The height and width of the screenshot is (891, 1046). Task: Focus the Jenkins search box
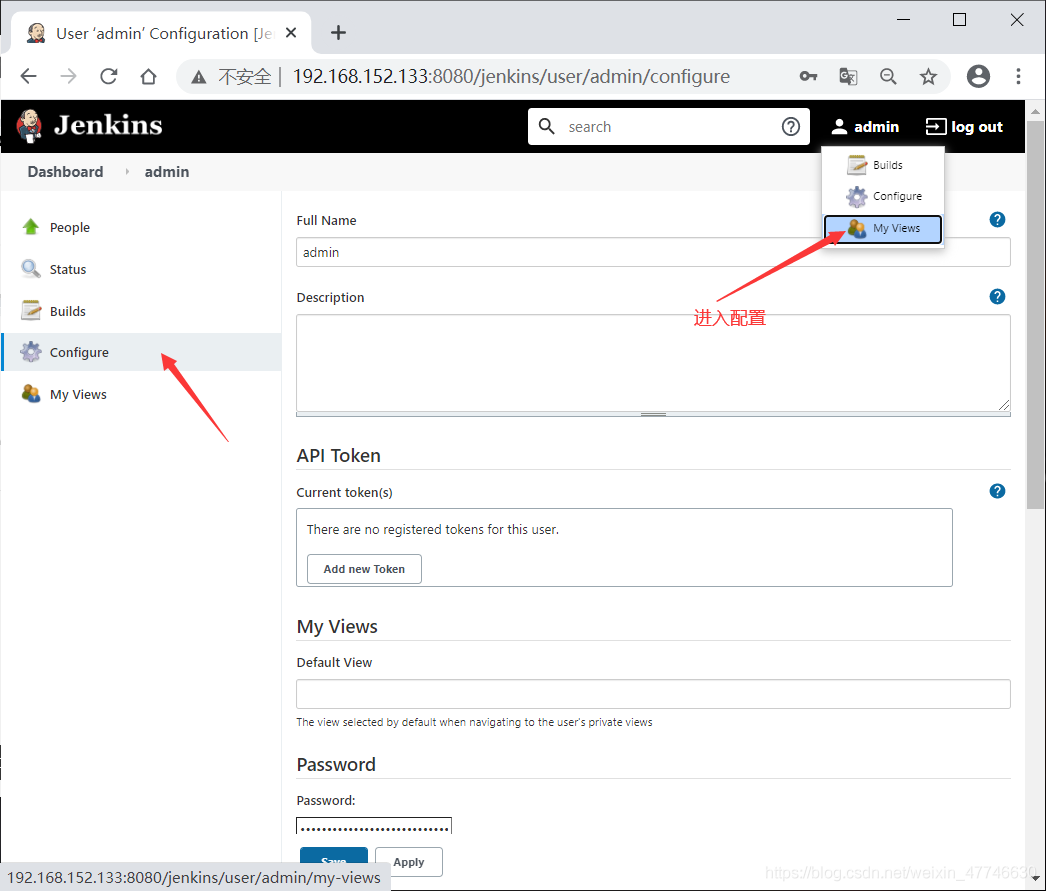click(x=668, y=127)
